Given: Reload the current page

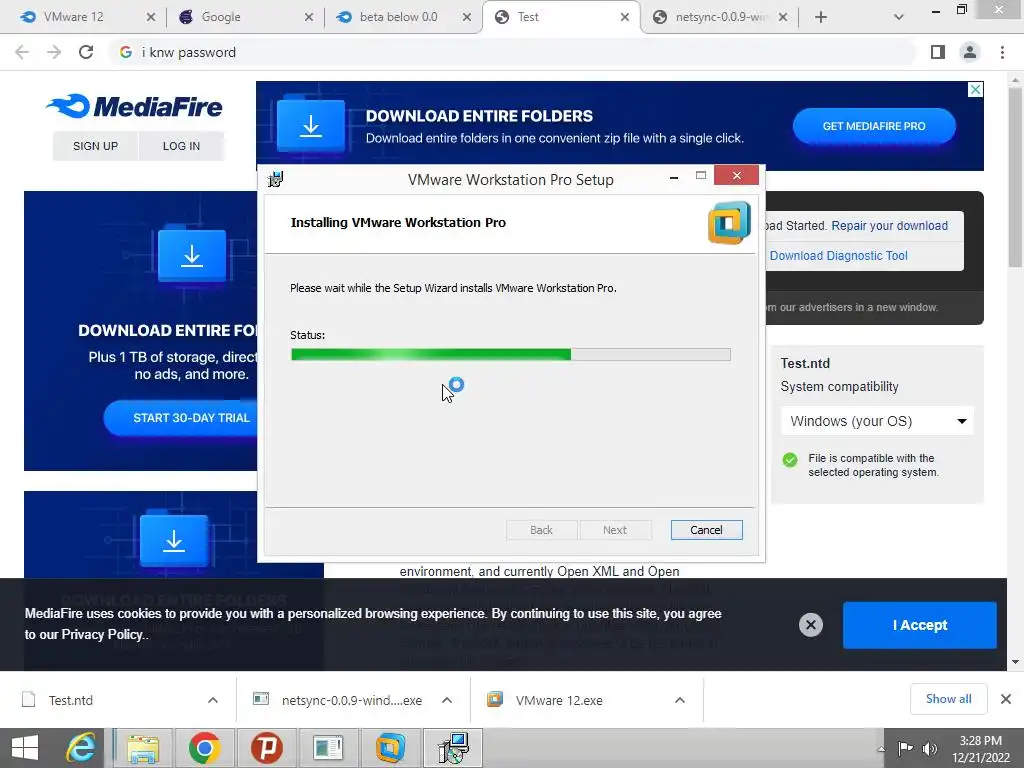Looking at the screenshot, I should tap(86, 52).
